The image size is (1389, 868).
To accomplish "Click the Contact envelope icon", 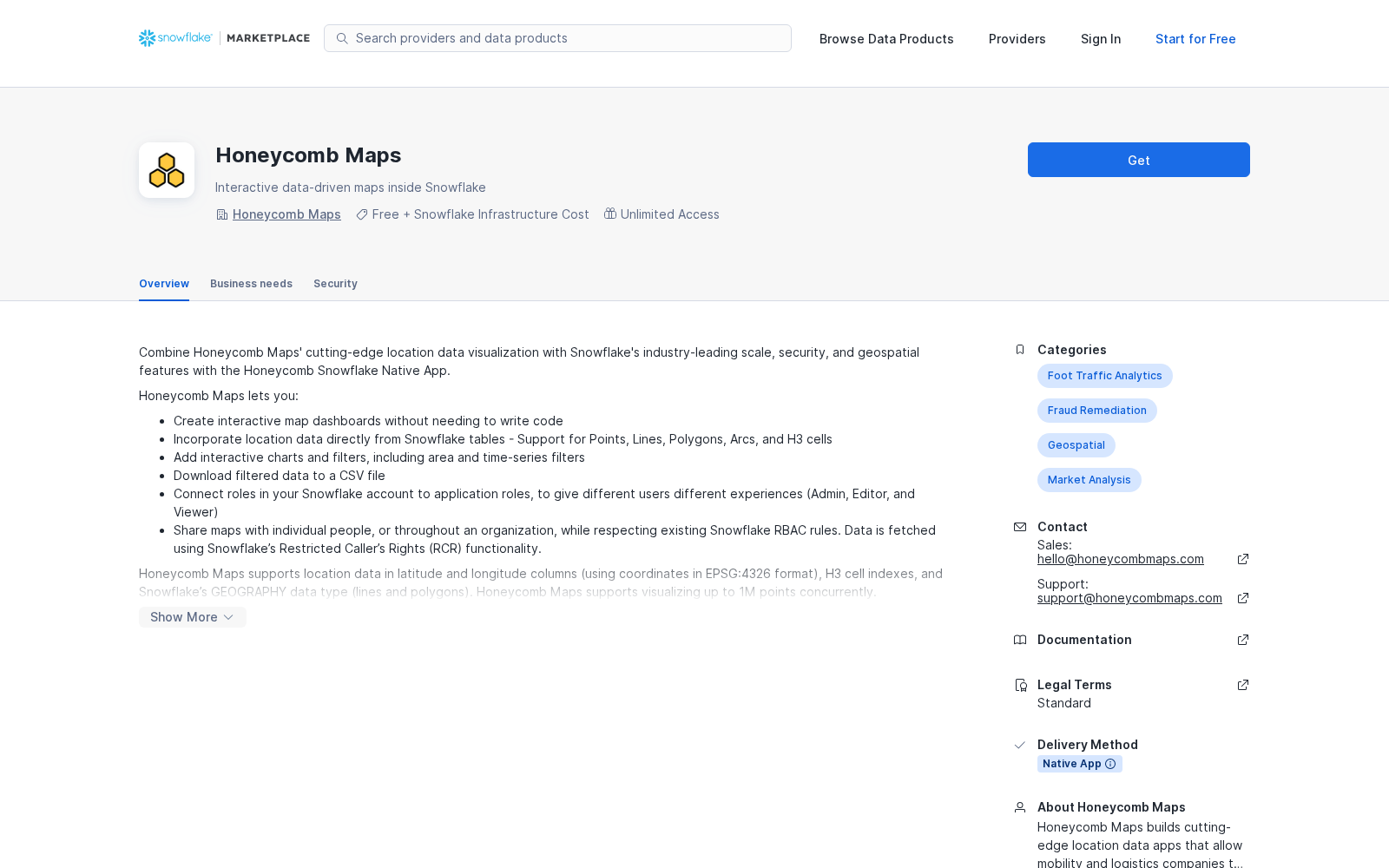I will coord(1020,527).
